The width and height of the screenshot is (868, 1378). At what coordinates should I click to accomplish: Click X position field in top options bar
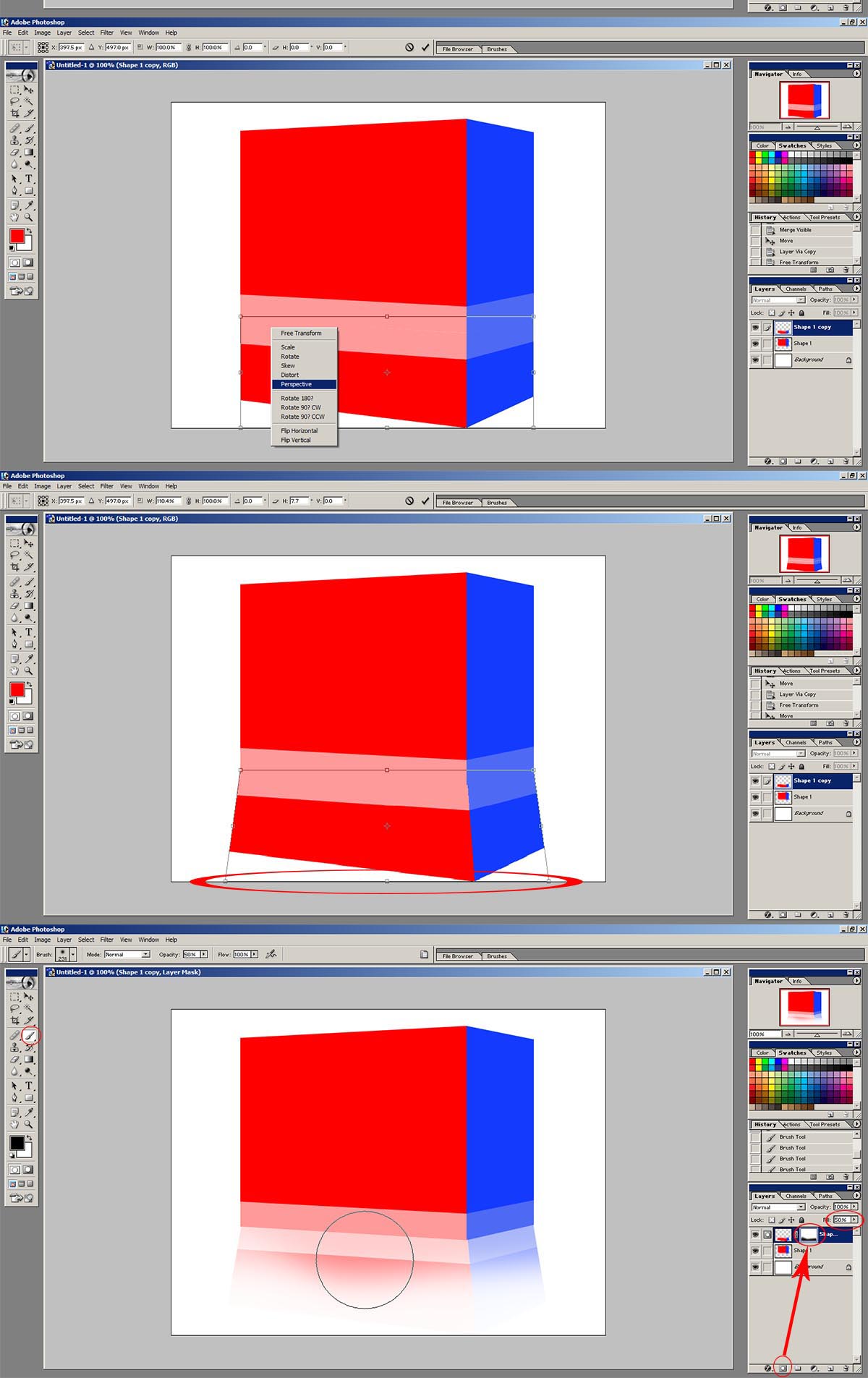coord(71,47)
